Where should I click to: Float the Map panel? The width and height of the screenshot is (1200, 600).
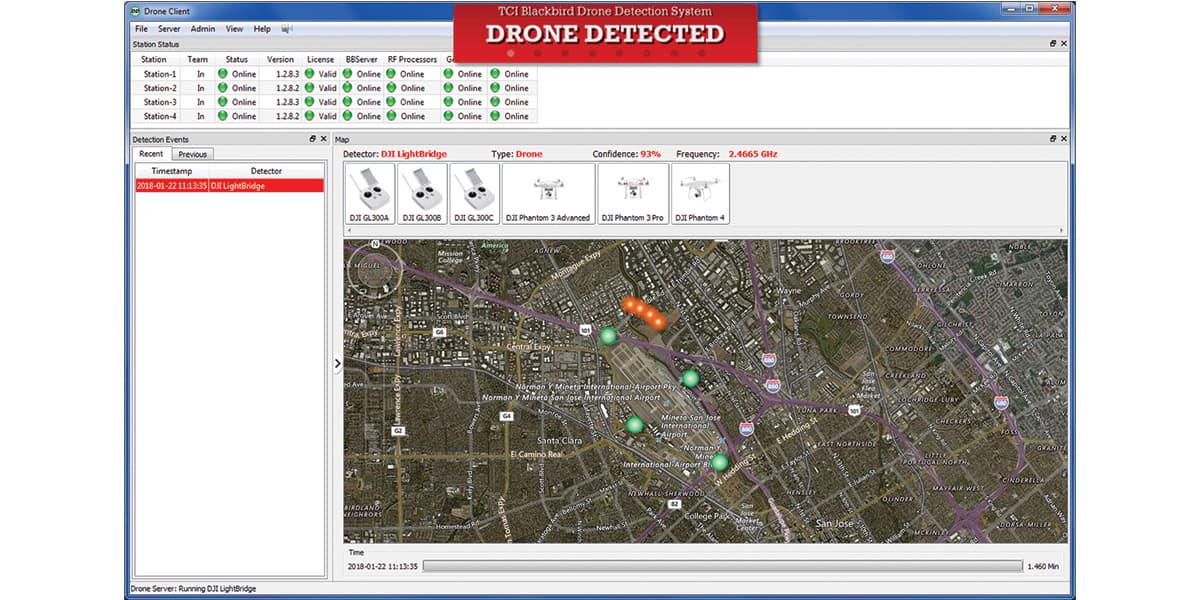click(1052, 139)
